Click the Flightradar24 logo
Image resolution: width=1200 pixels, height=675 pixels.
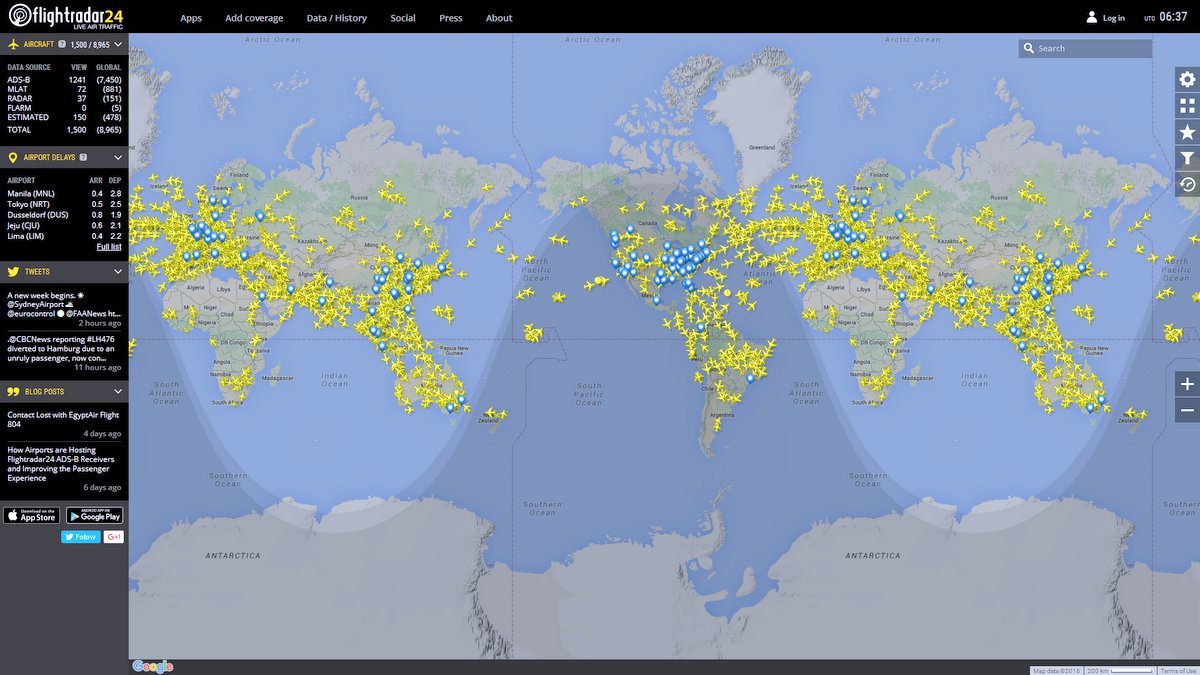tap(67, 17)
